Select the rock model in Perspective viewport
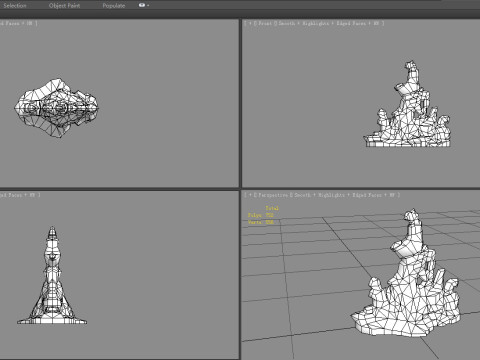Image resolution: width=480 pixels, height=360 pixels. [407, 293]
